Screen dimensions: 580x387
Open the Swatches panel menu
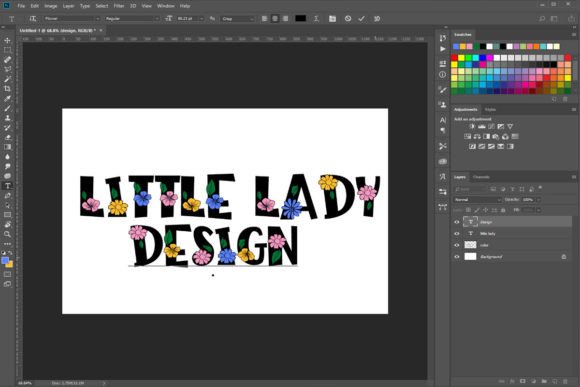(574, 34)
